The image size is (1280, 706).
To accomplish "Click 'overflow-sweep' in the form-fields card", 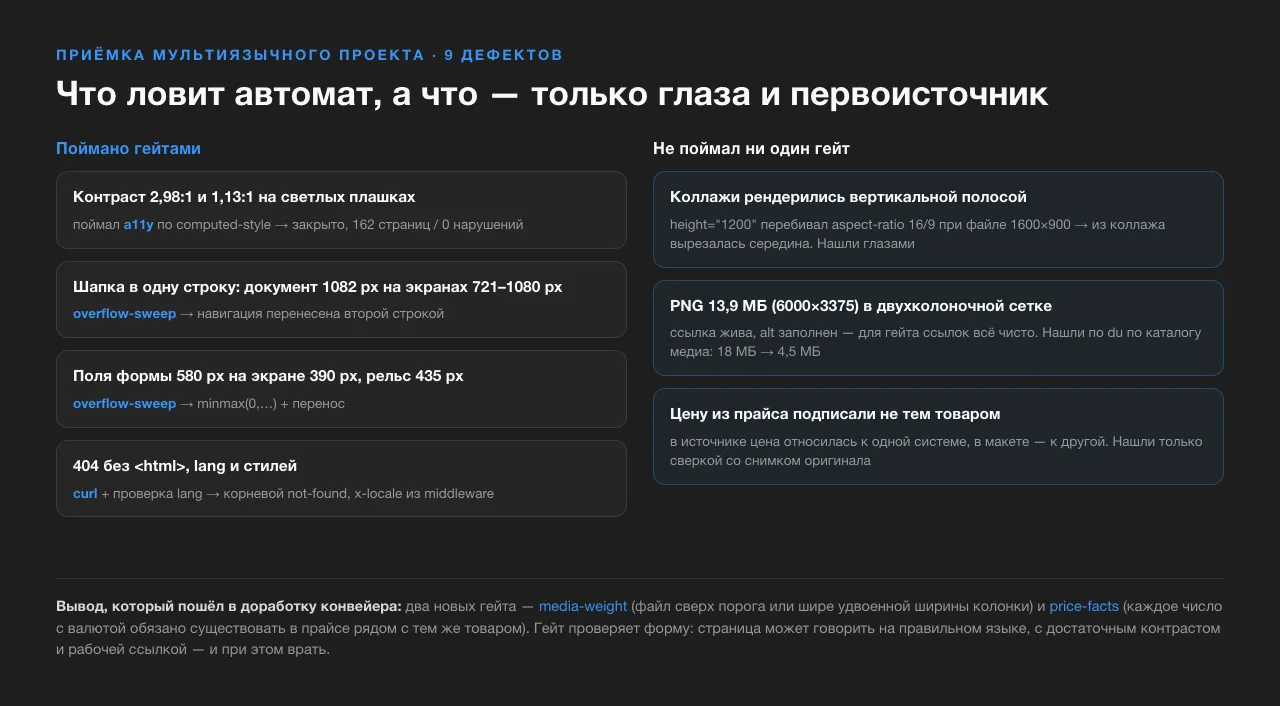I will click(x=124, y=404).
